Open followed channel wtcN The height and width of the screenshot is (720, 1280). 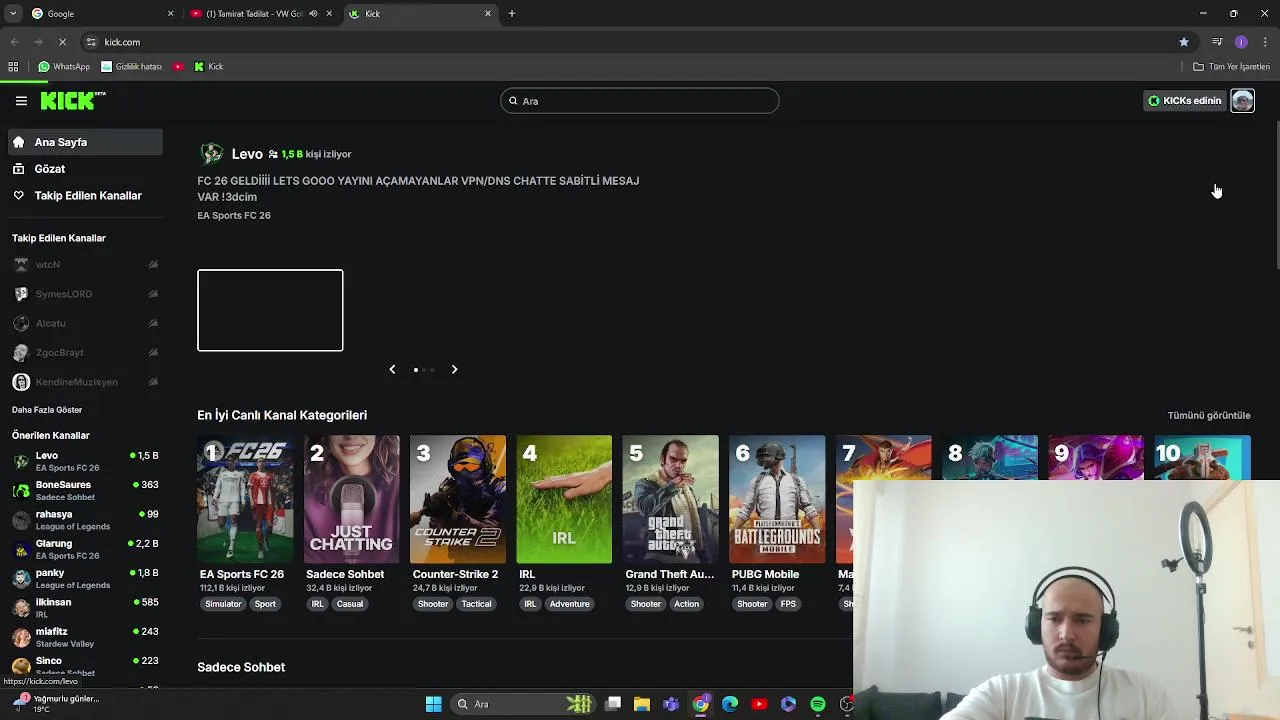[85, 265]
